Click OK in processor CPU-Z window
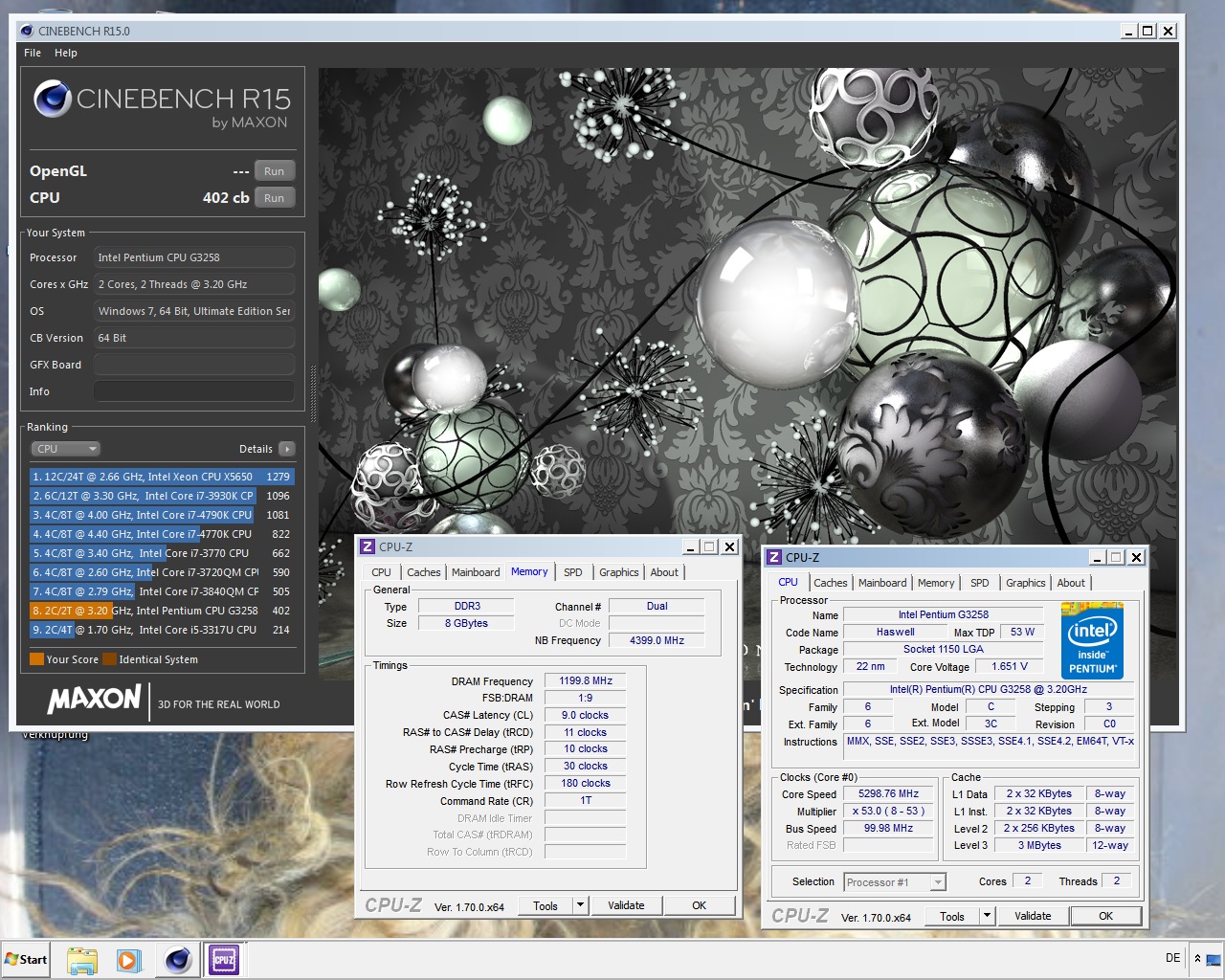This screenshot has height=980, width=1225. click(1106, 916)
